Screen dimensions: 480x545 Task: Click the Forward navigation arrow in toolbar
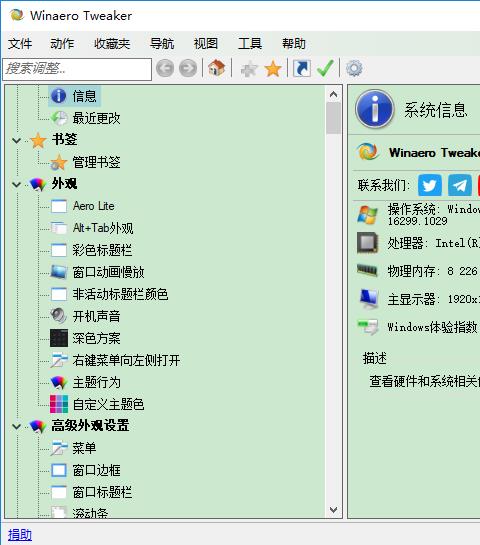pos(188,68)
